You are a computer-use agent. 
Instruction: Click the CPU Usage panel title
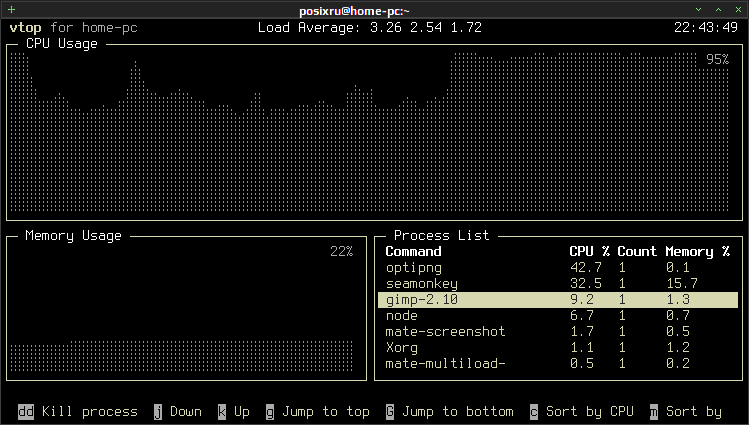[x=62, y=43]
